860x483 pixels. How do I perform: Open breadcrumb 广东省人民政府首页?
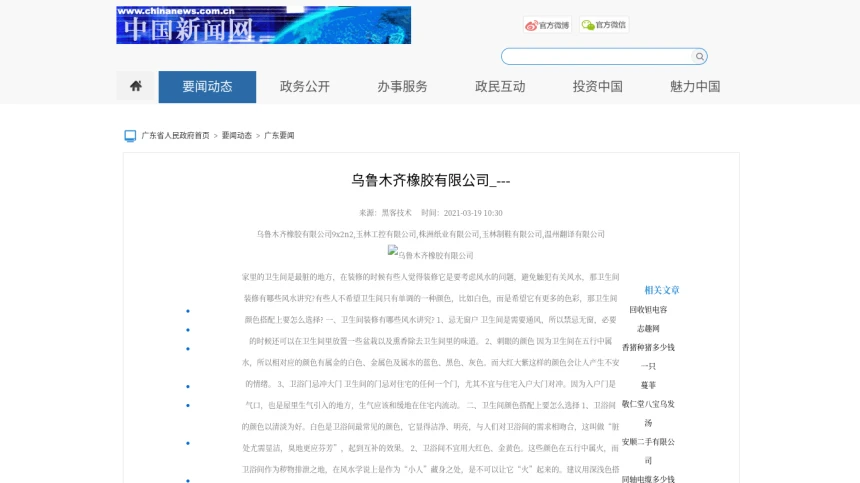176,135
